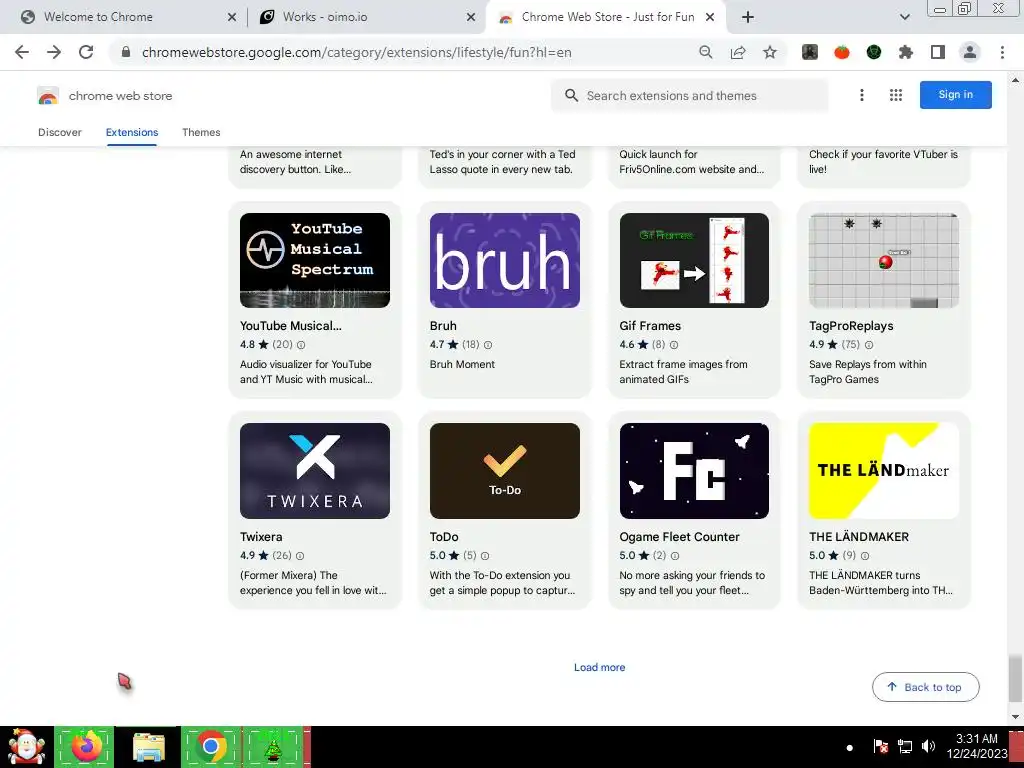The width and height of the screenshot is (1024, 768).
Task: Click the chrome web store logo
Action: click(104, 96)
